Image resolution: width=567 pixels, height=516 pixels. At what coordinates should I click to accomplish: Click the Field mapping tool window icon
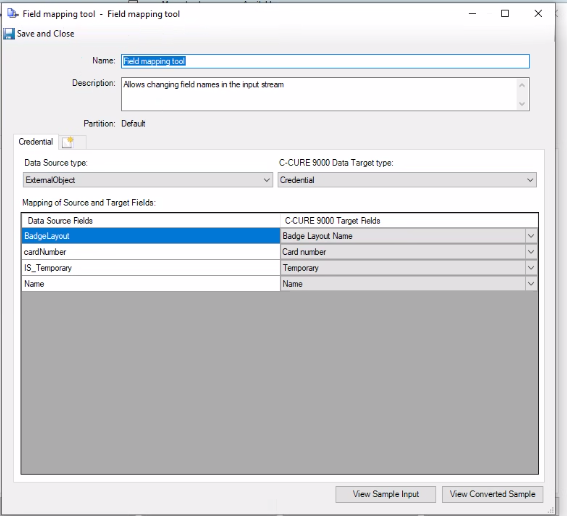pos(12,14)
